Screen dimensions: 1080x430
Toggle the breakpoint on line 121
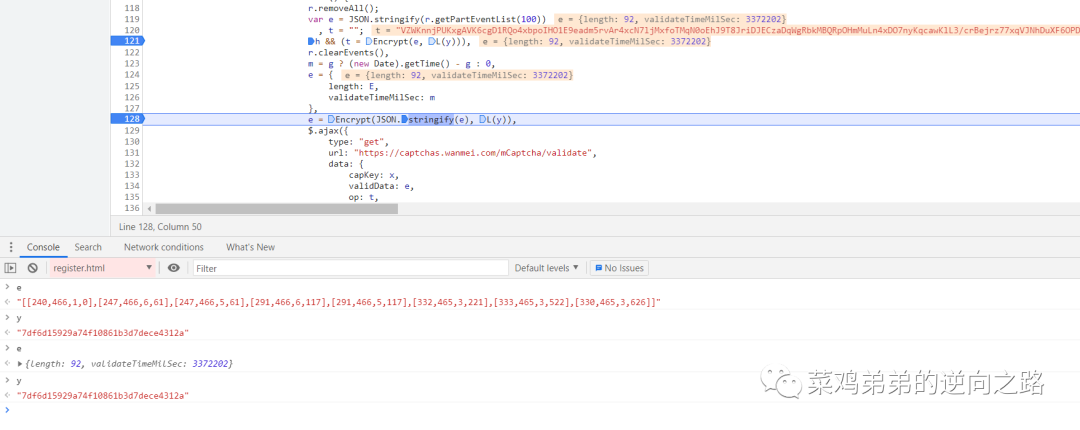click(x=128, y=42)
